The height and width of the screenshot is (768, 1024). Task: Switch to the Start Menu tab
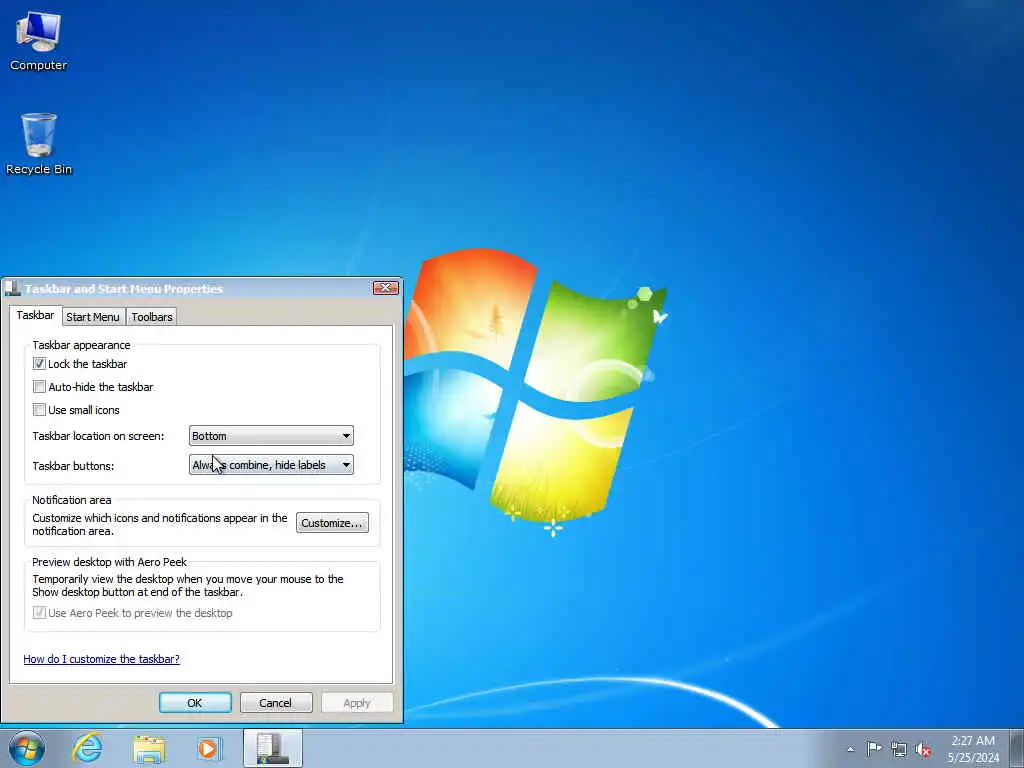(x=93, y=317)
